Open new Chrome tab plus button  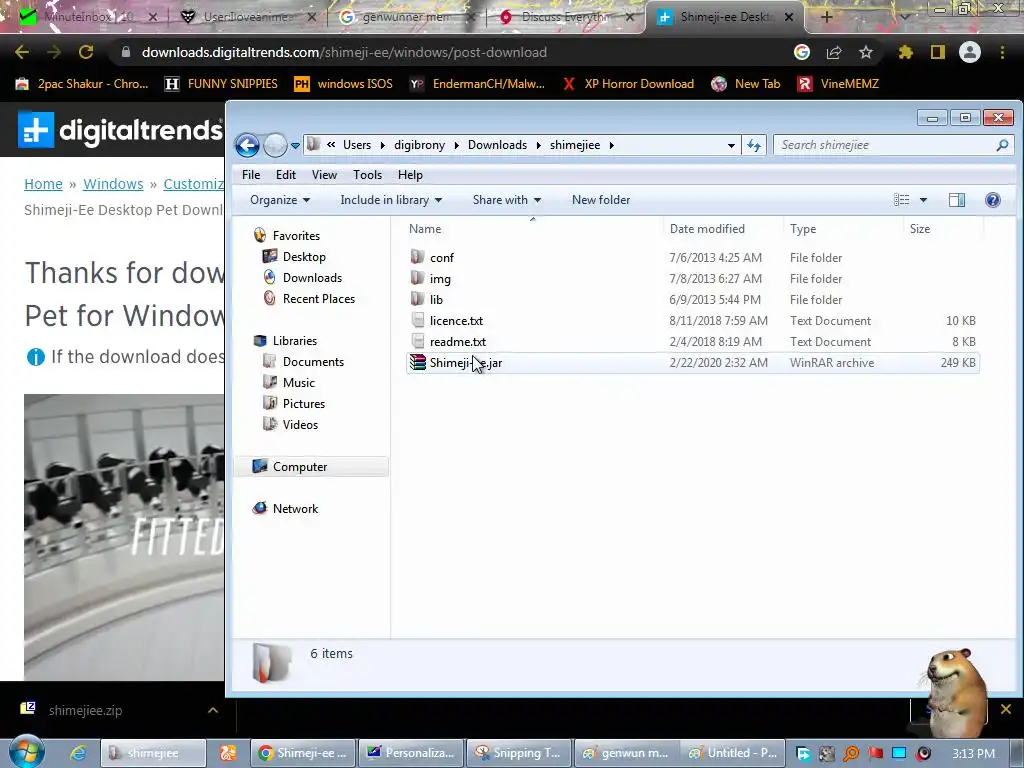pos(826,17)
